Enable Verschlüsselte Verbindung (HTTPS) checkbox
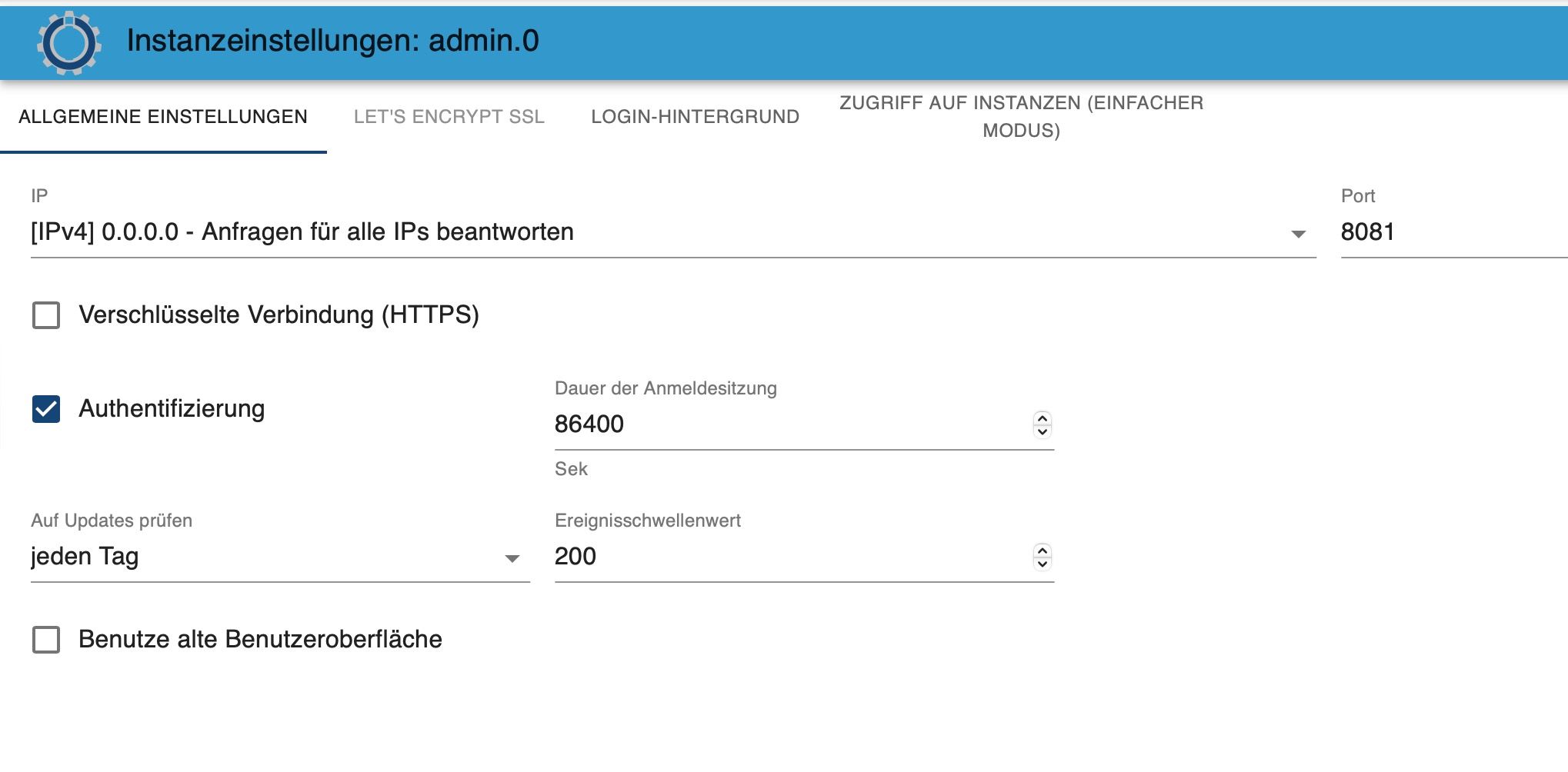This screenshot has width=1568, height=772. point(46,315)
